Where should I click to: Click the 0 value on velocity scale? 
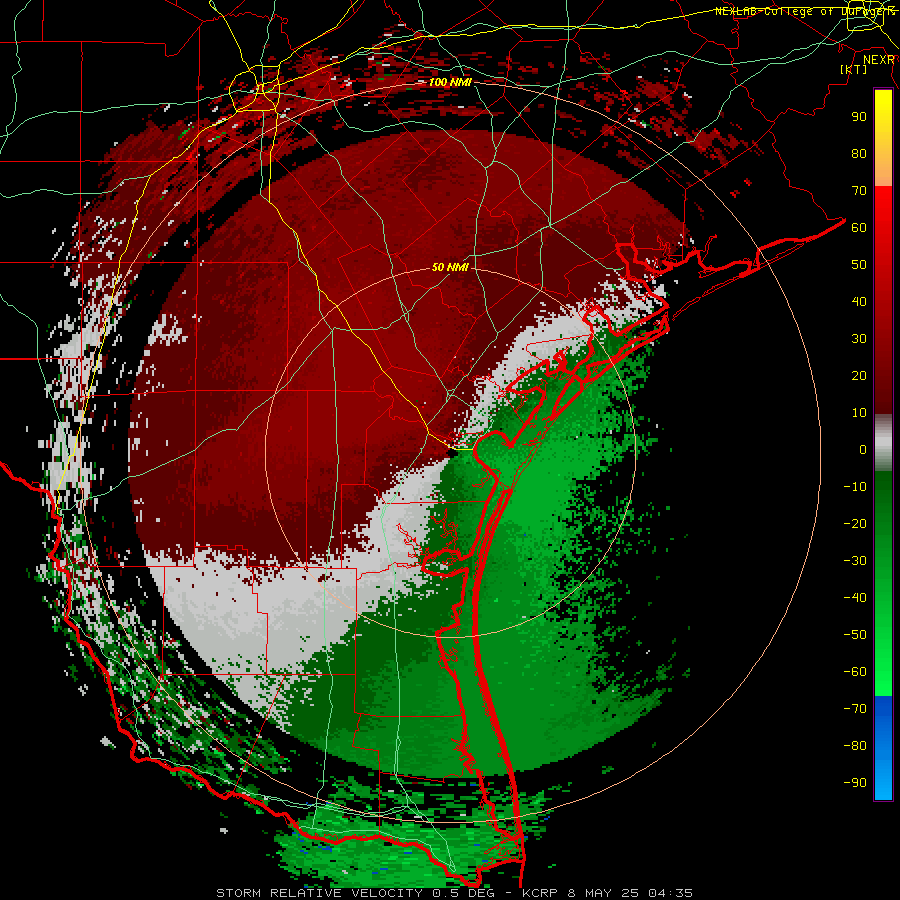pyautogui.click(x=863, y=449)
